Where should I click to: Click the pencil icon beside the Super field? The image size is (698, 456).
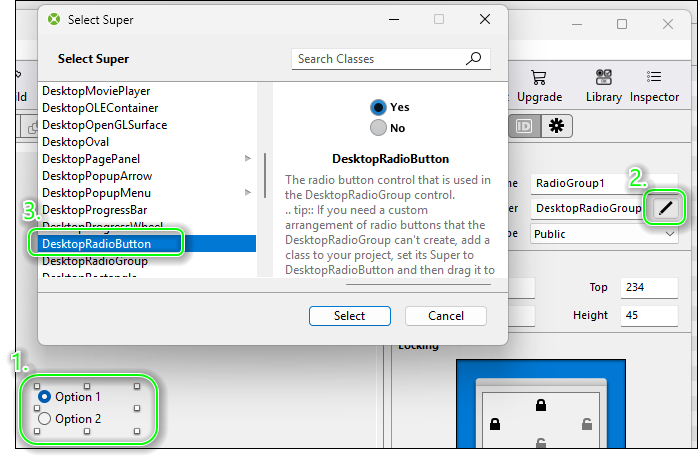[665, 208]
